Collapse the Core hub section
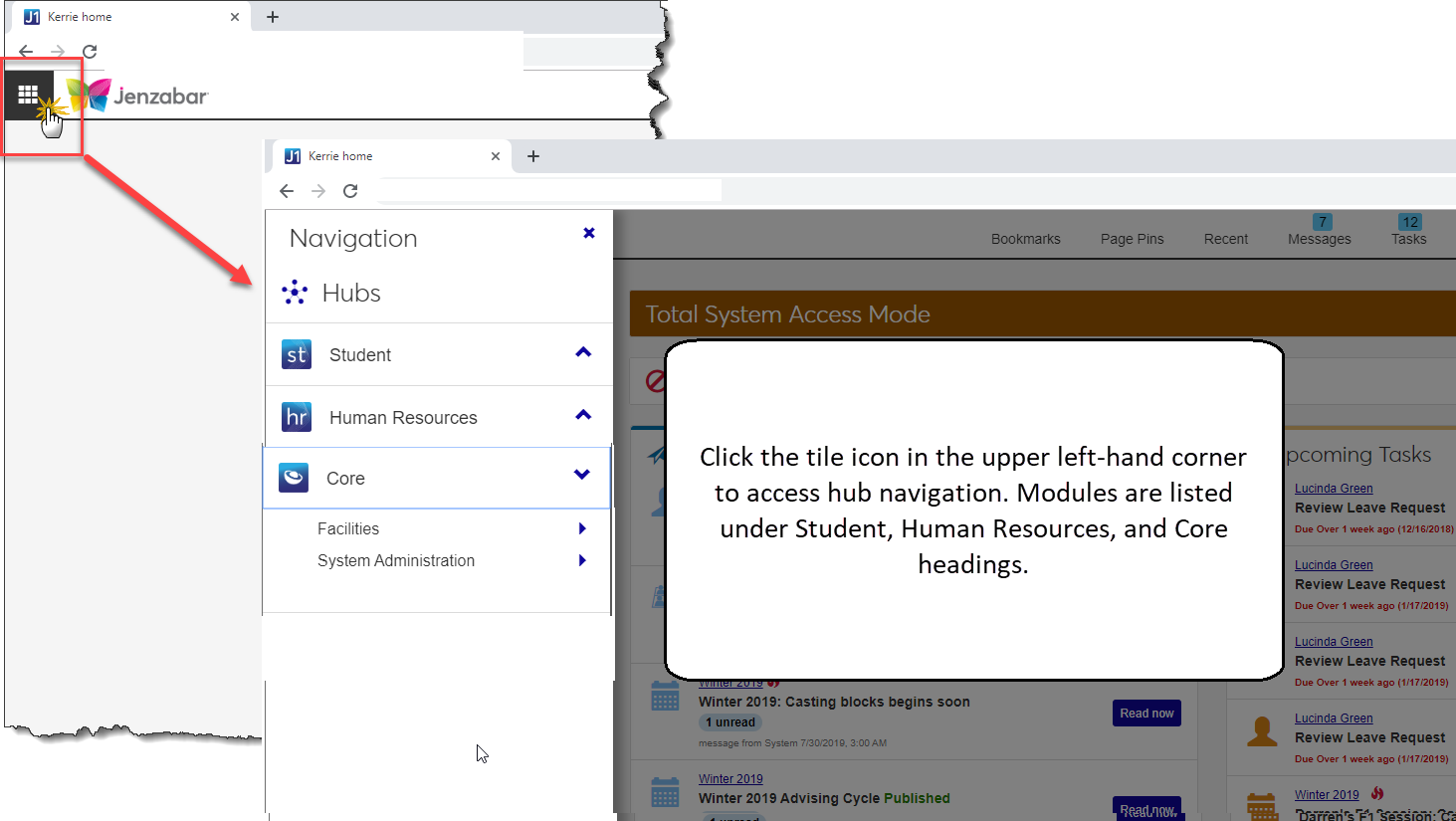Image resolution: width=1456 pixels, height=821 pixels. [x=581, y=476]
